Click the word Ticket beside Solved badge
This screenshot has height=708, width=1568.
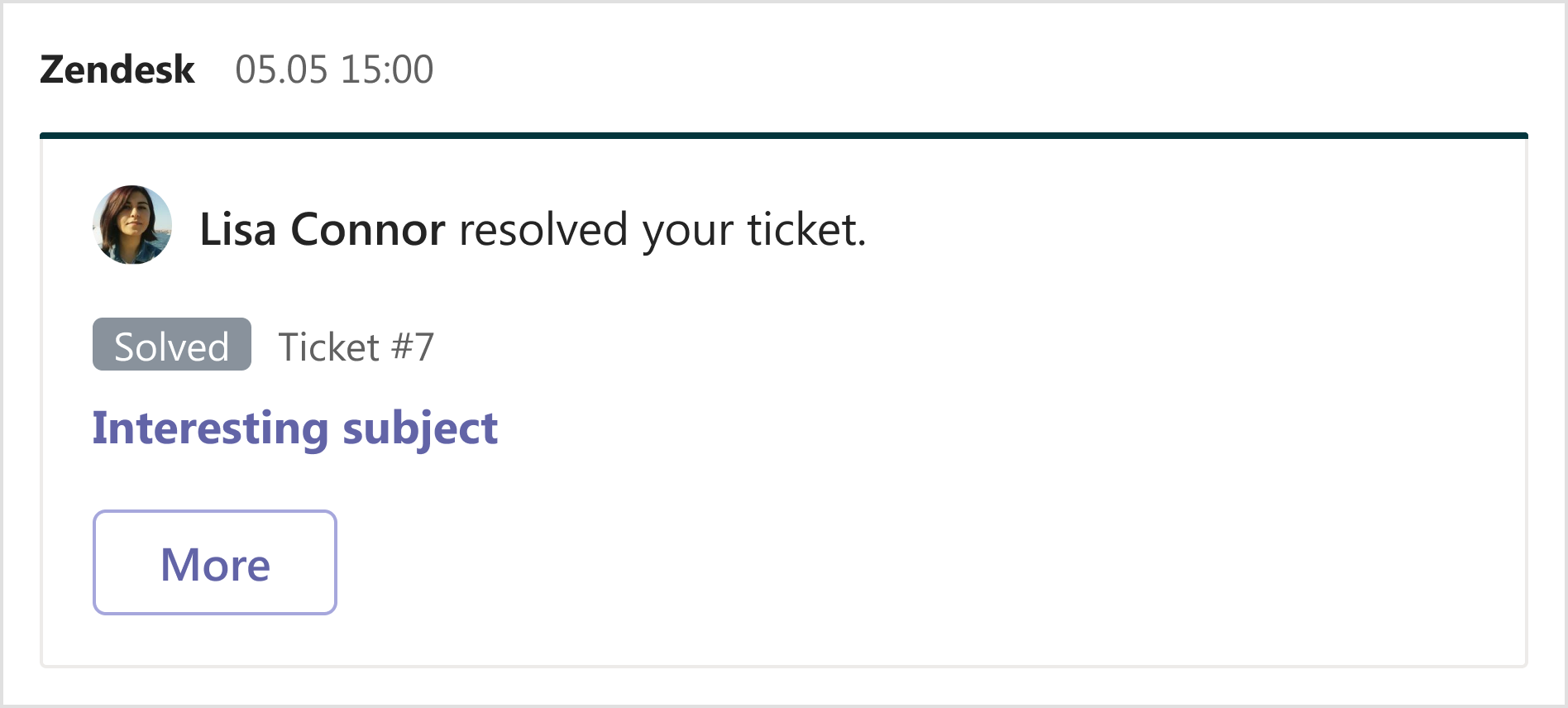coord(329,347)
